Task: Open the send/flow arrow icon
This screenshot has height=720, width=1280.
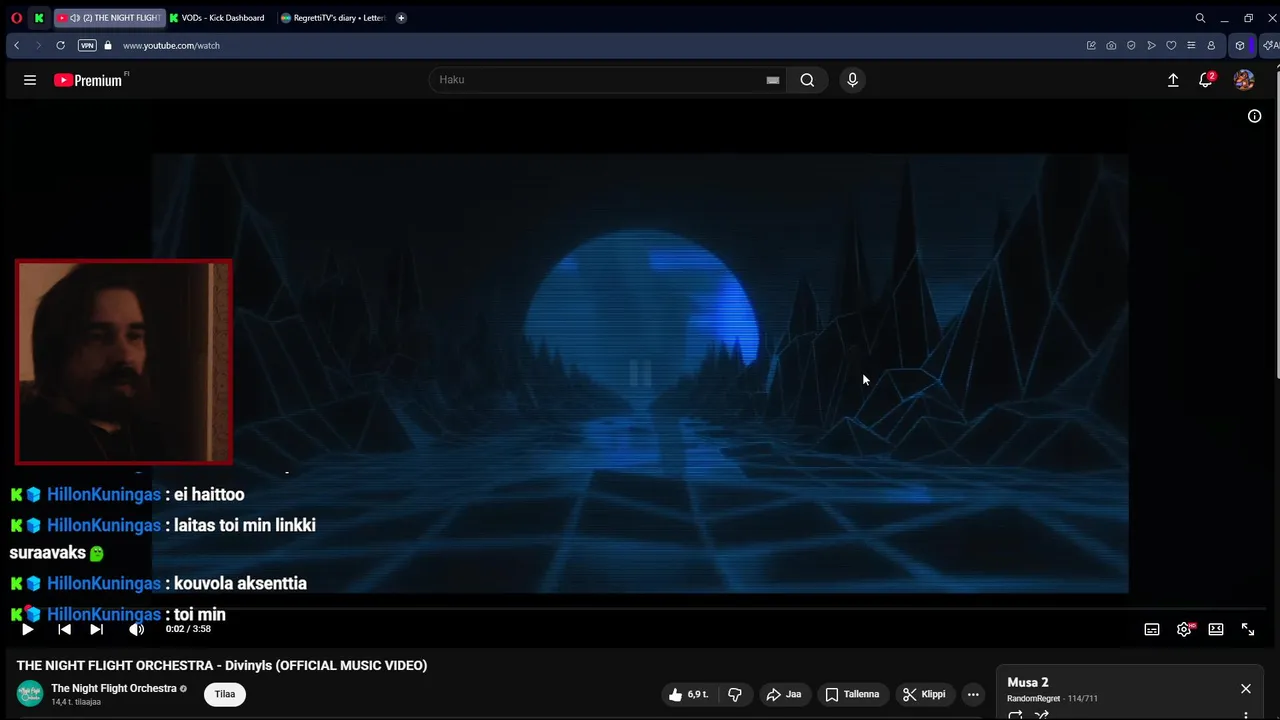Action: tap(1151, 45)
